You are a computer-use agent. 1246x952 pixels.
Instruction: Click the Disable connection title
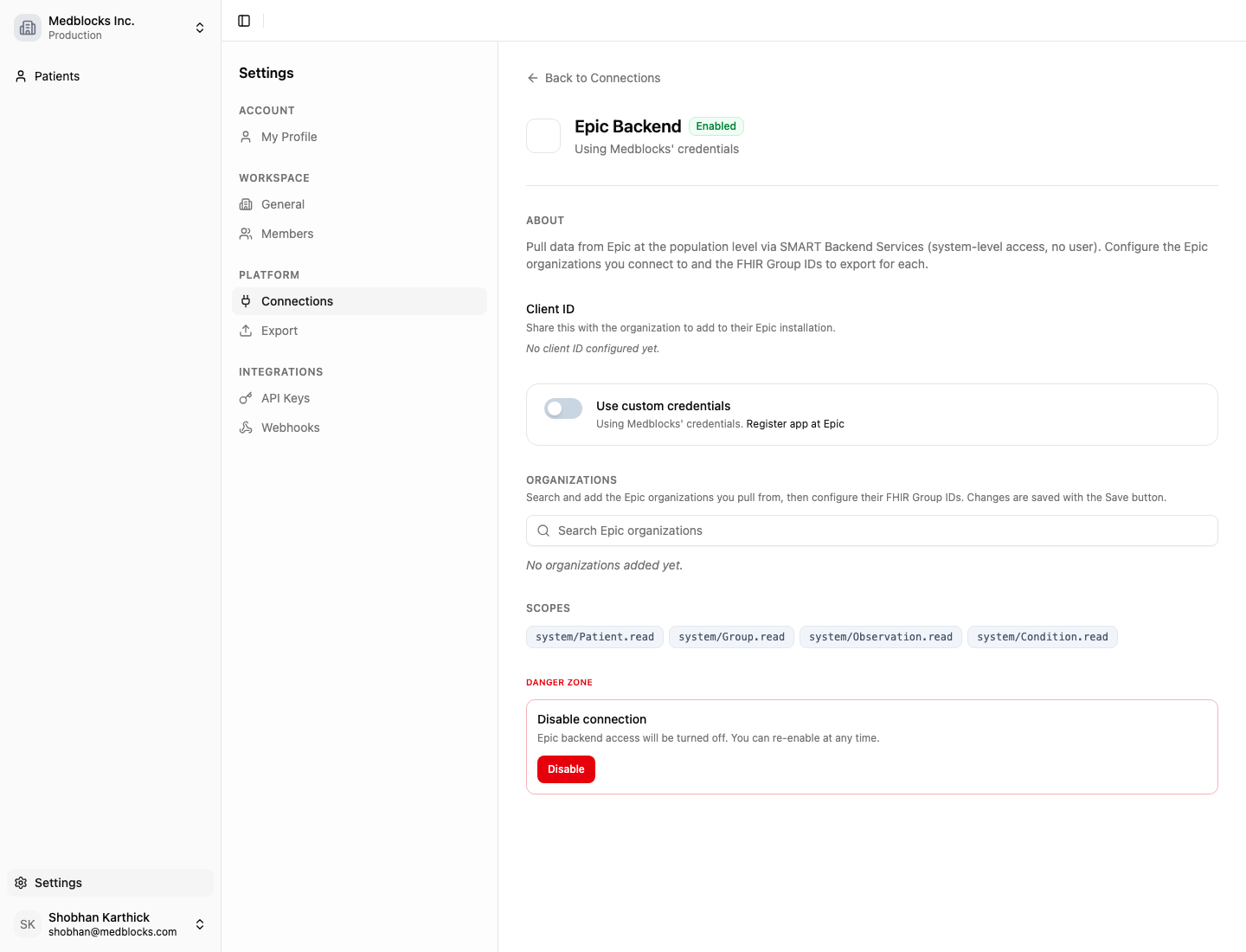592,719
